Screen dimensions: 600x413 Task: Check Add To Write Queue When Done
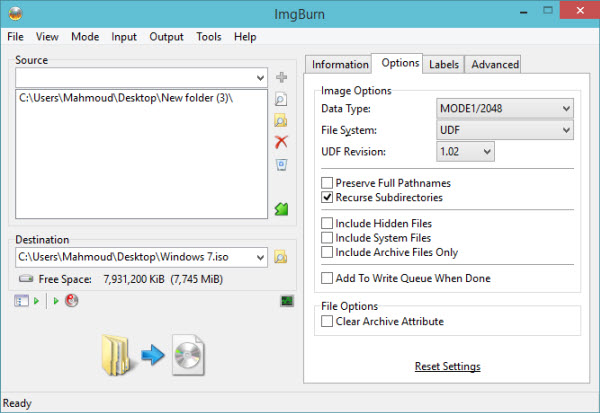point(327,278)
